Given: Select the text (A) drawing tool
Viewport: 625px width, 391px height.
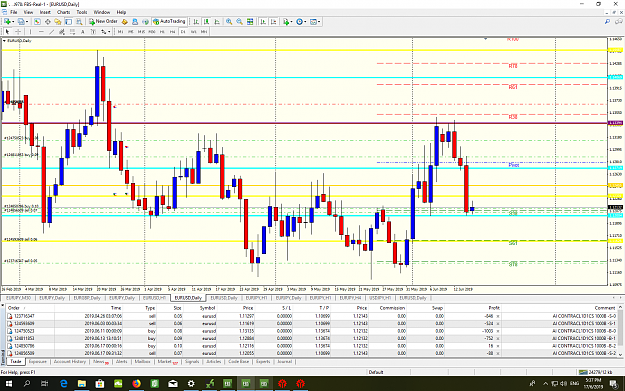Looking at the screenshot, I should click(83, 31).
